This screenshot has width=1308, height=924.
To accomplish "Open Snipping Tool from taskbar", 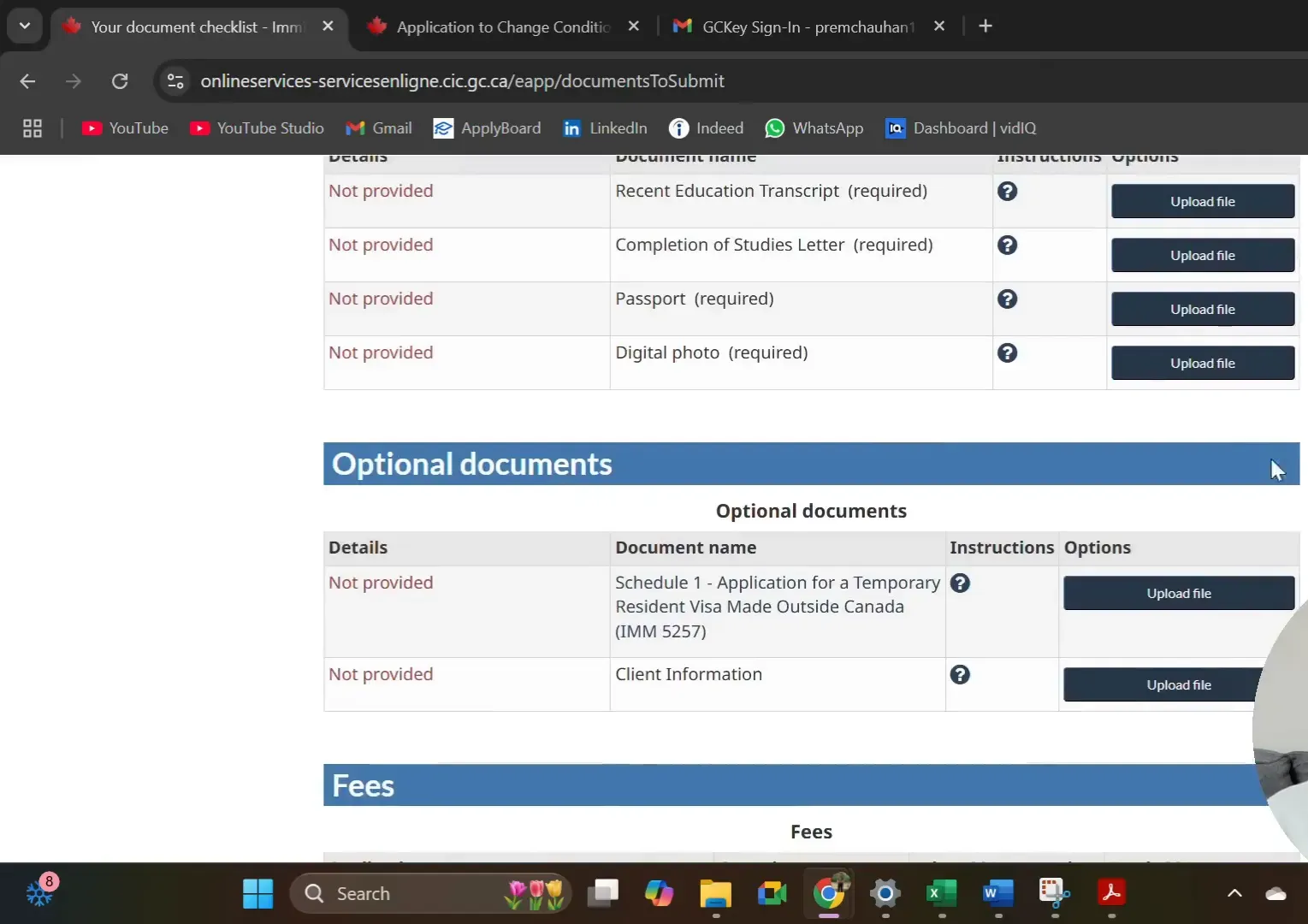I will point(1055,894).
